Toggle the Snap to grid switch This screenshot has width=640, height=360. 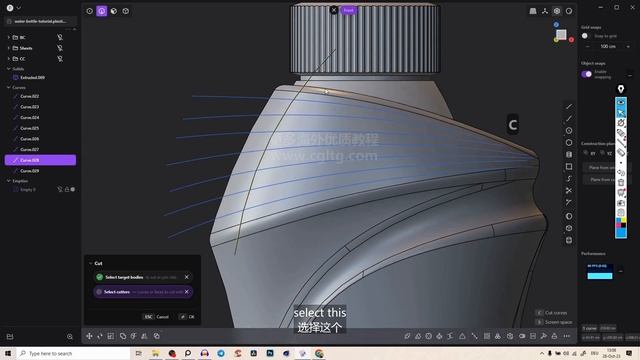click(x=586, y=36)
